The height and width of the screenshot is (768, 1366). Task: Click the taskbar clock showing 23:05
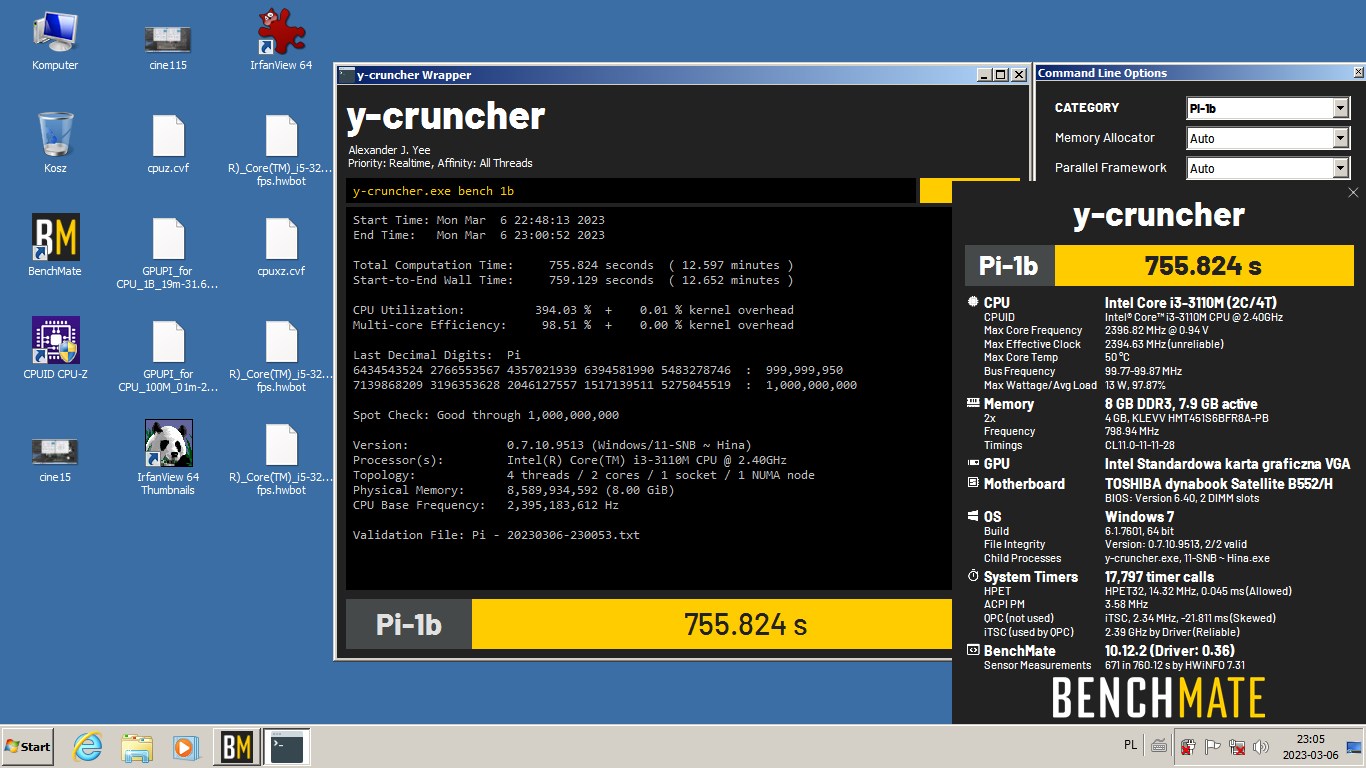(1309, 746)
